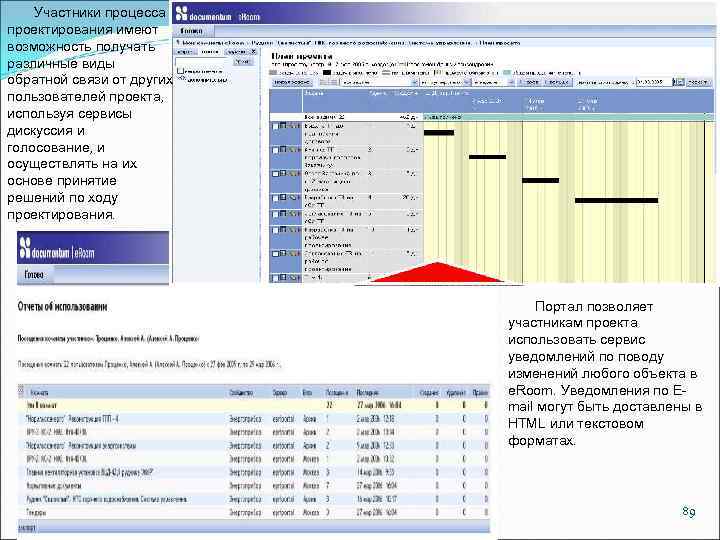The width and height of the screenshot is (720, 540).
Task: Click the breadcrumb path above the project plan
Action: click(350, 43)
